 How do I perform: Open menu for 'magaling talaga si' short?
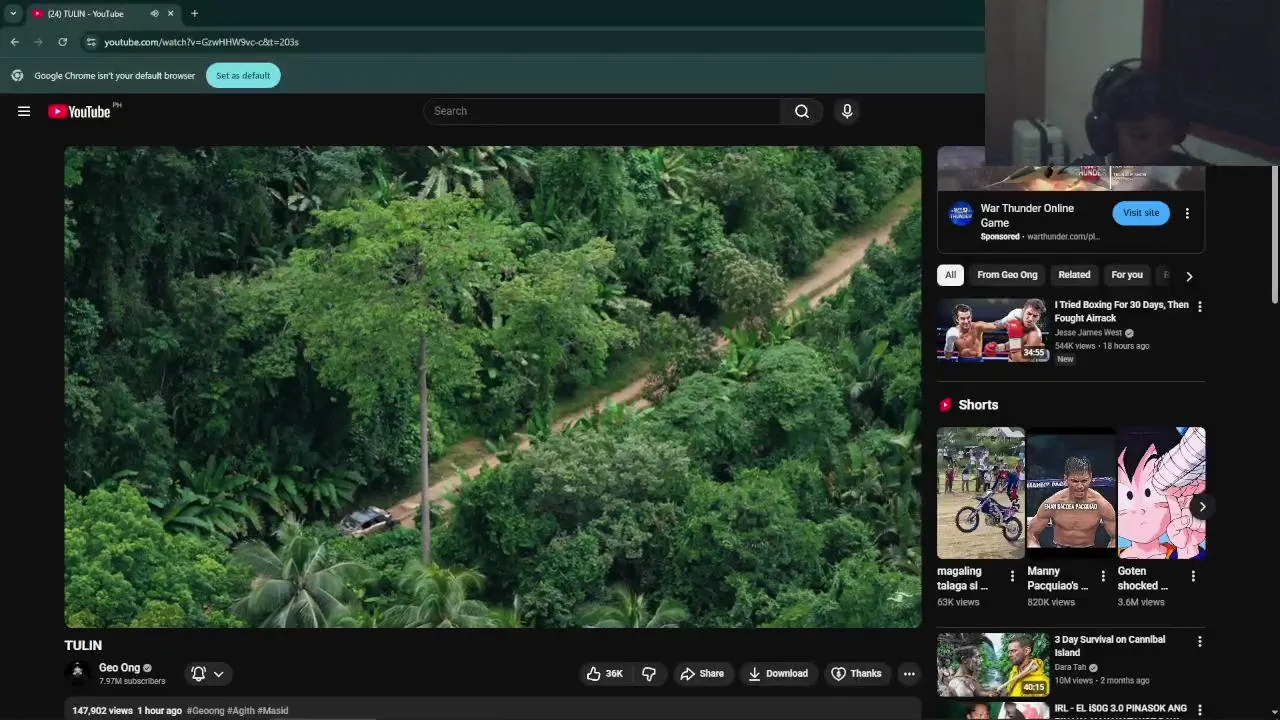1012,576
